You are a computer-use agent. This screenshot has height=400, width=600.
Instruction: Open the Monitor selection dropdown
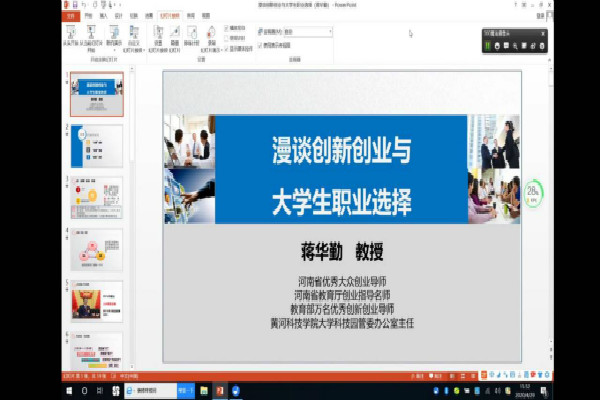point(308,32)
